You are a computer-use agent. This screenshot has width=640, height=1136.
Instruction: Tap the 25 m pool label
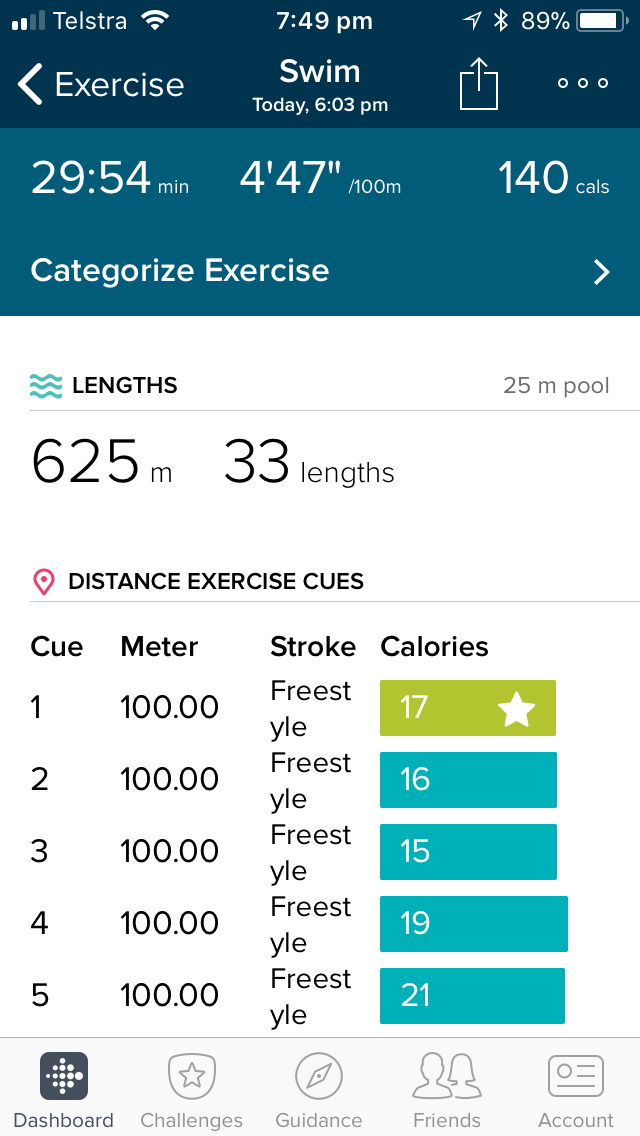(x=556, y=386)
